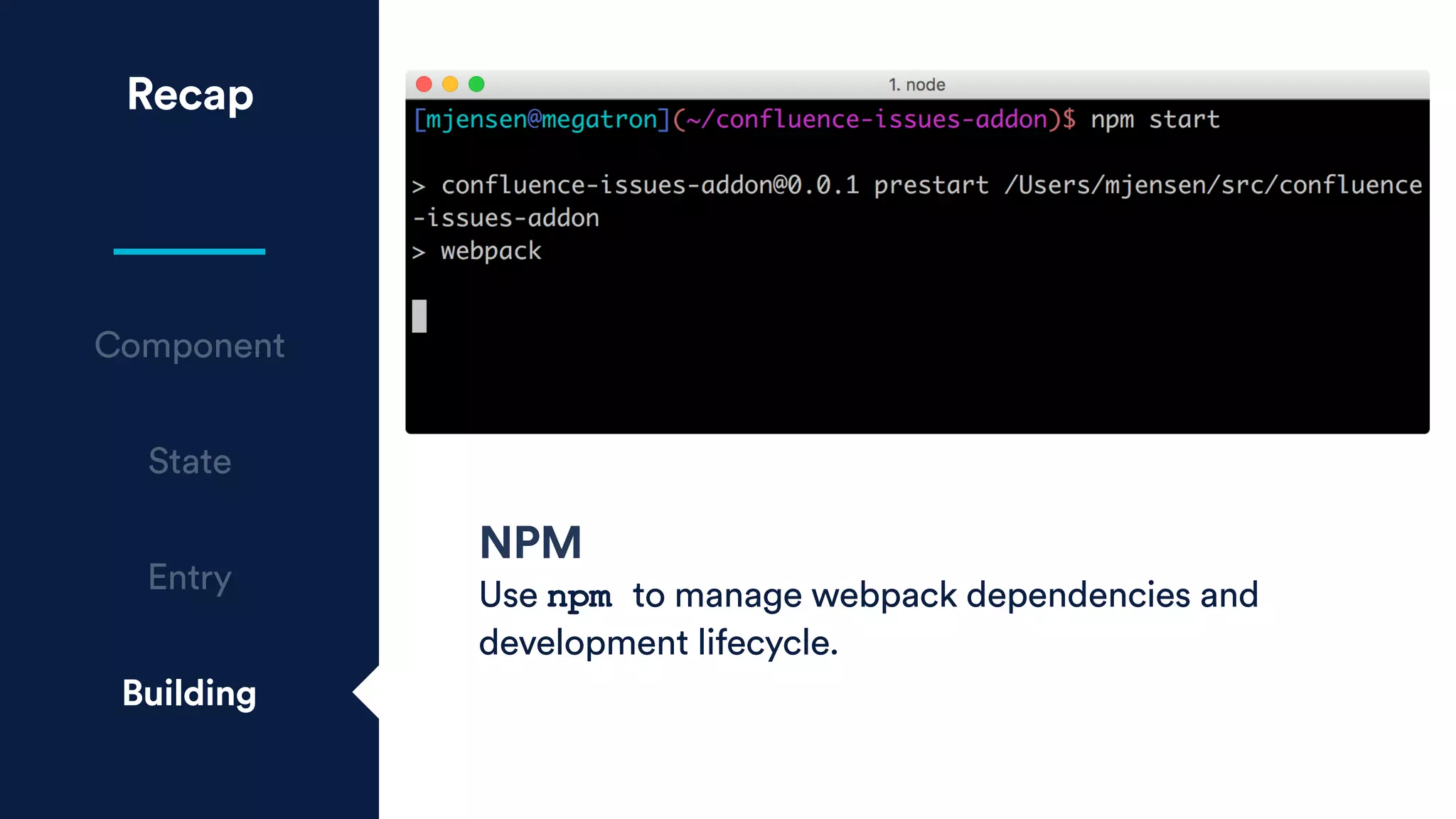1456x819 pixels.
Task: Click the '1. node' terminal title
Action: [917, 85]
